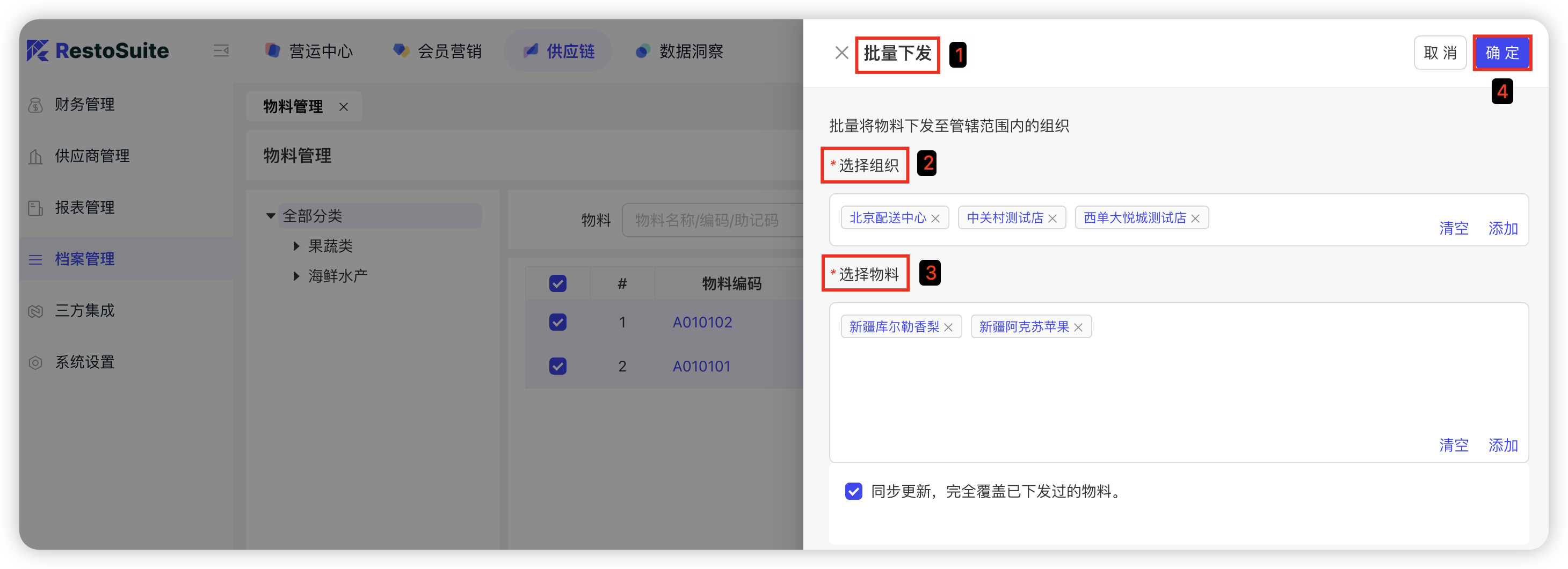1568x569 pixels.
Task: Click the RestoSuite logo
Action: point(98,50)
